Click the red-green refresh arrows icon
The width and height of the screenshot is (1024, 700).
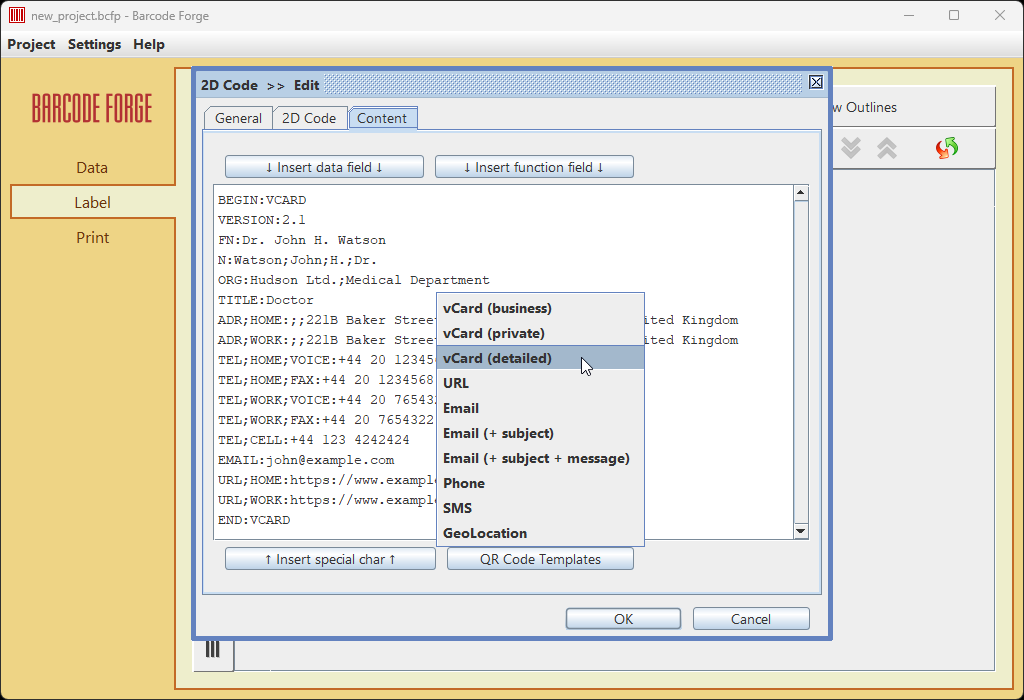pos(946,148)
